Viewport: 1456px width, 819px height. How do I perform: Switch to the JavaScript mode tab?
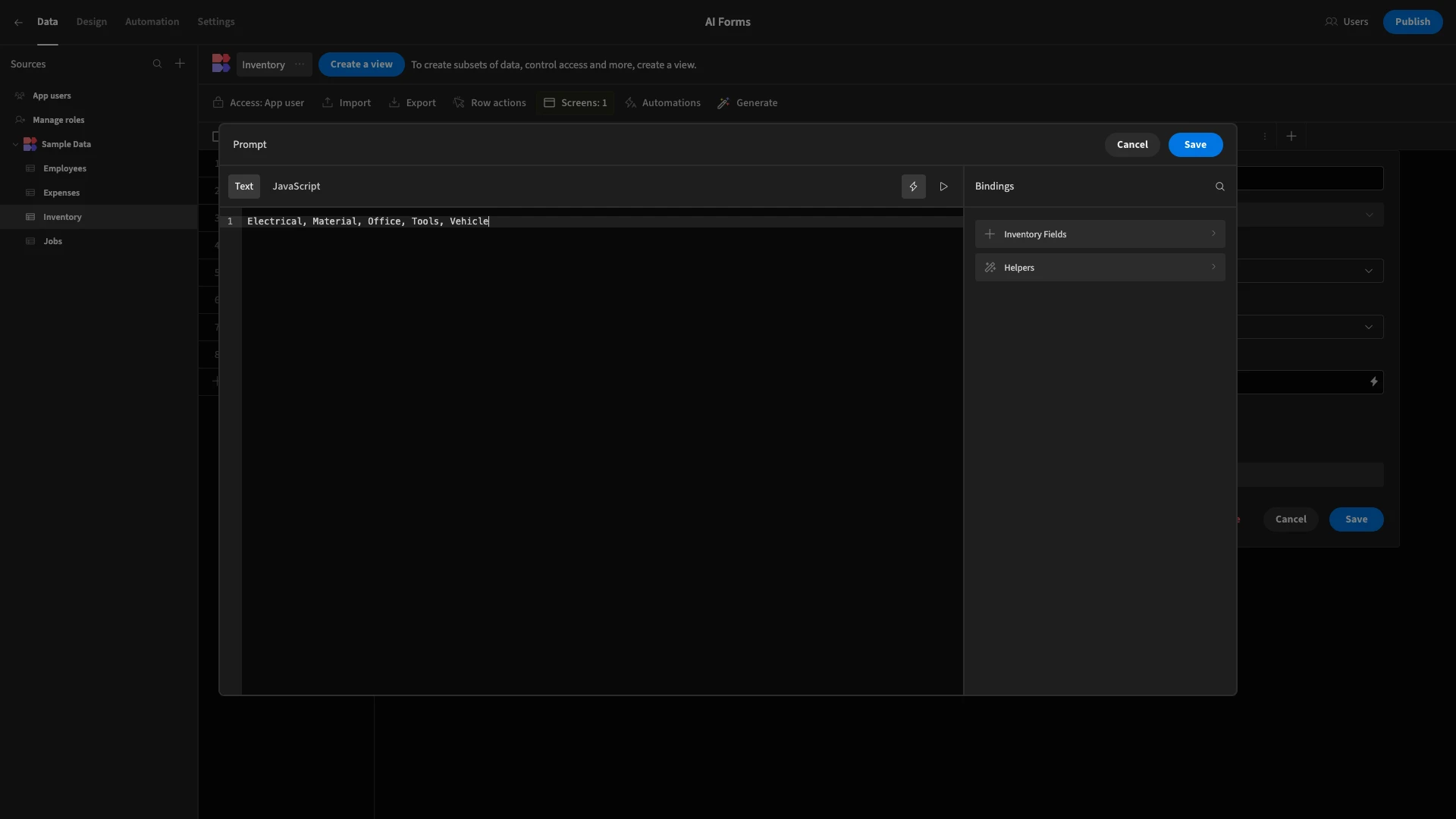point(297,187)
